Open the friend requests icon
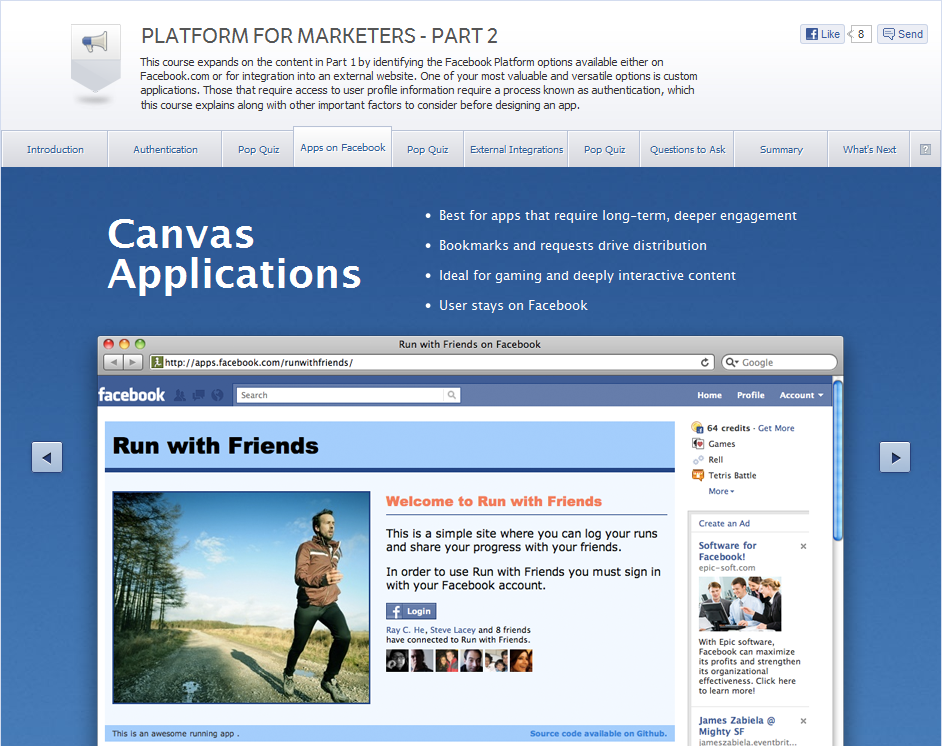Screen dimensions: 942x746 point(180,395)
